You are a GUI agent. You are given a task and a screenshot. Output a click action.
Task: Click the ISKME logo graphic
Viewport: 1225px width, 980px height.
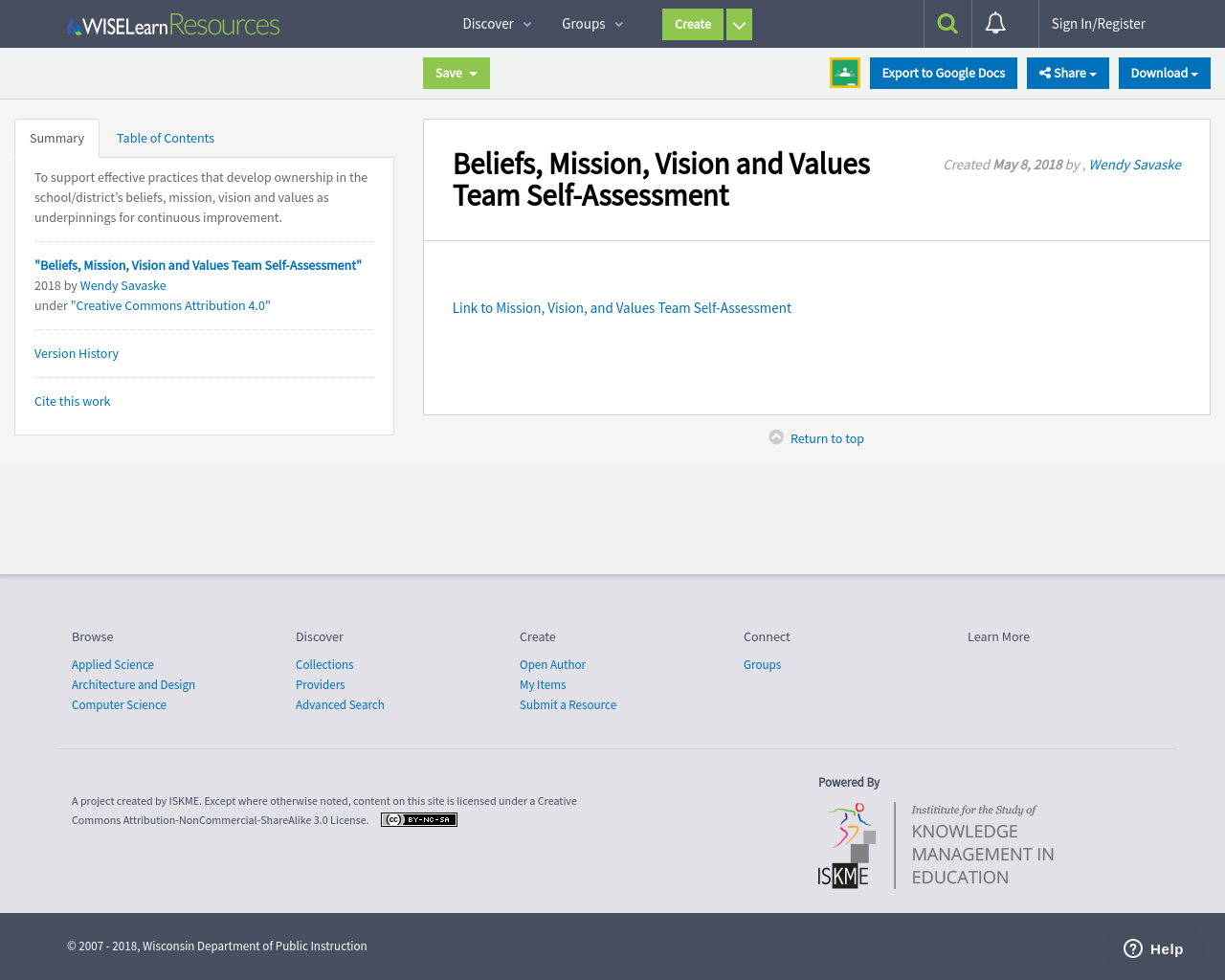pos(847,846)
